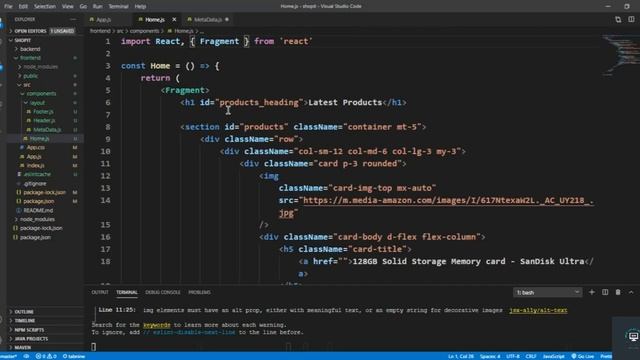Expand frontend's node_modules folder
640x360 pixels.
[40, 67]
